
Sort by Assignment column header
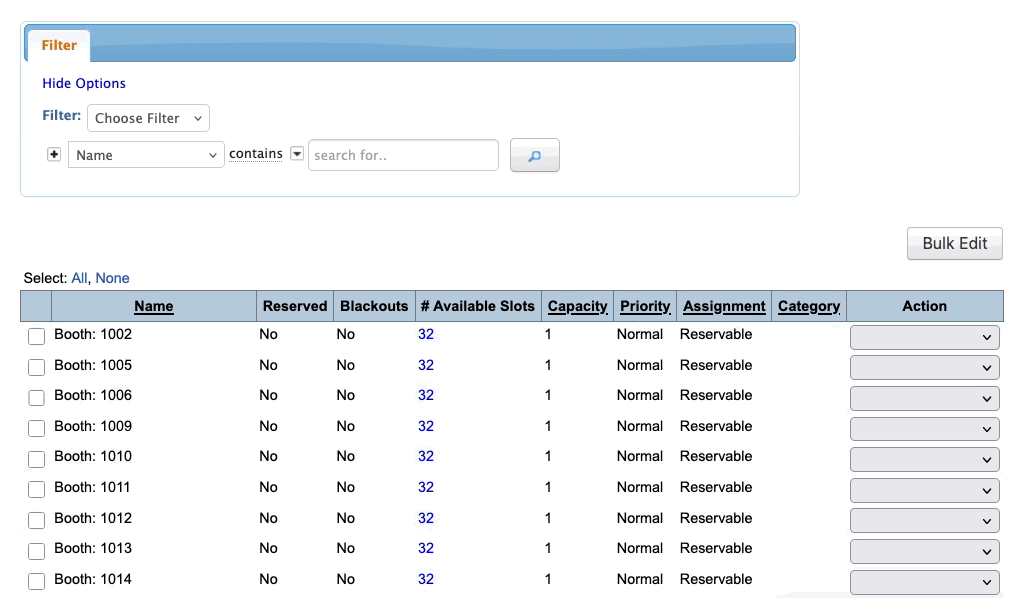coord(724,306)
